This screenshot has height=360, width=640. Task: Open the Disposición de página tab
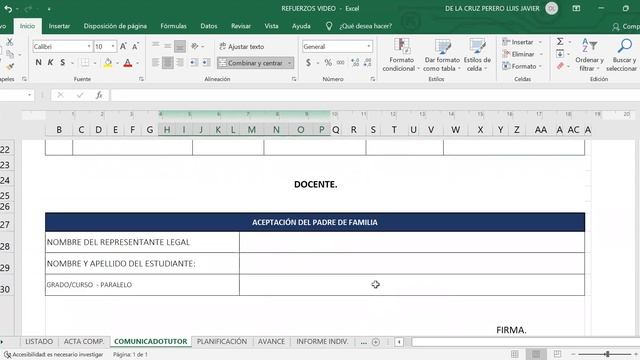pyautogui.click(x=115, y=26)
